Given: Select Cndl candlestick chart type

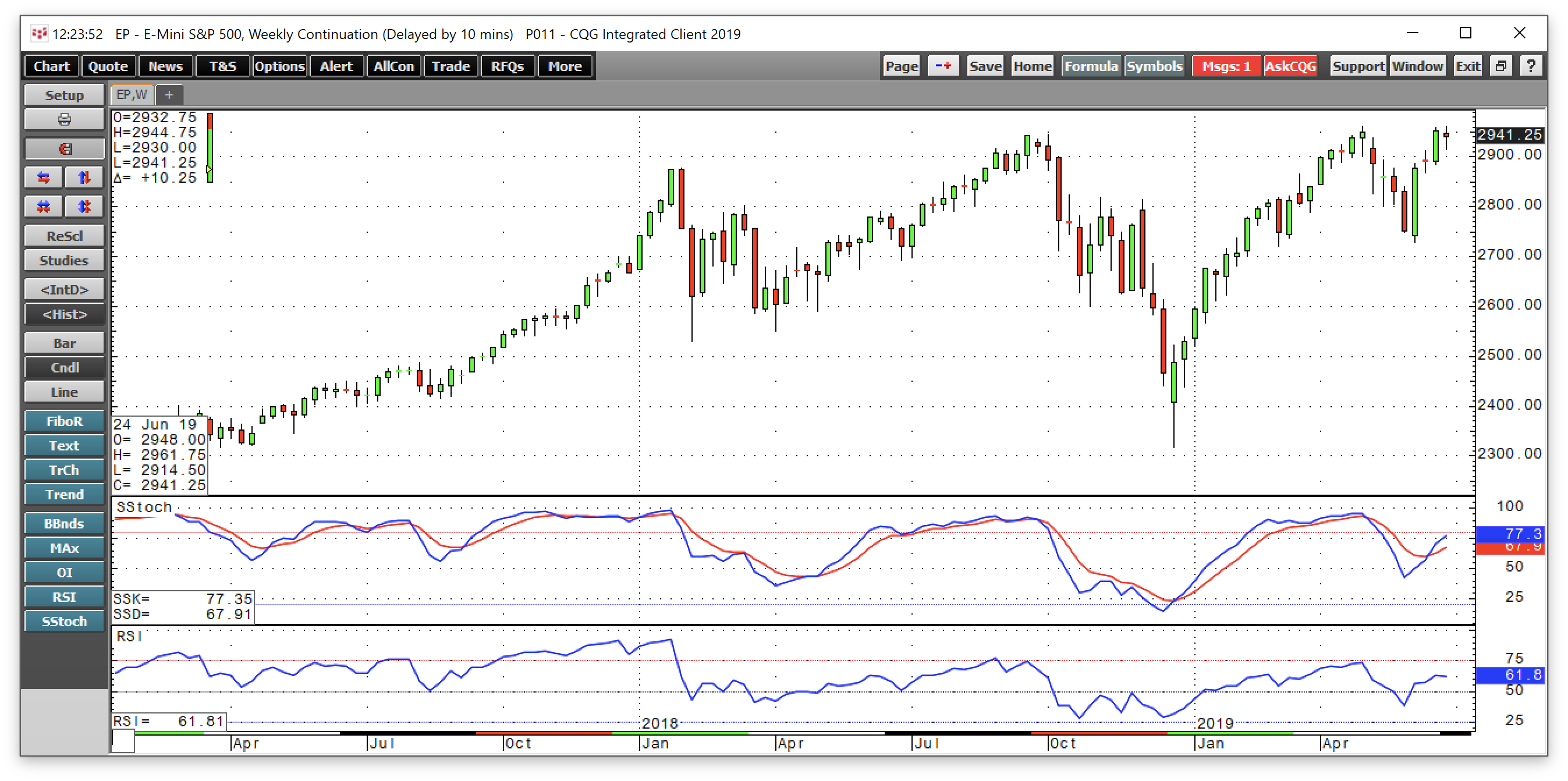Looking at the screenshot, I should click(64, 368).
